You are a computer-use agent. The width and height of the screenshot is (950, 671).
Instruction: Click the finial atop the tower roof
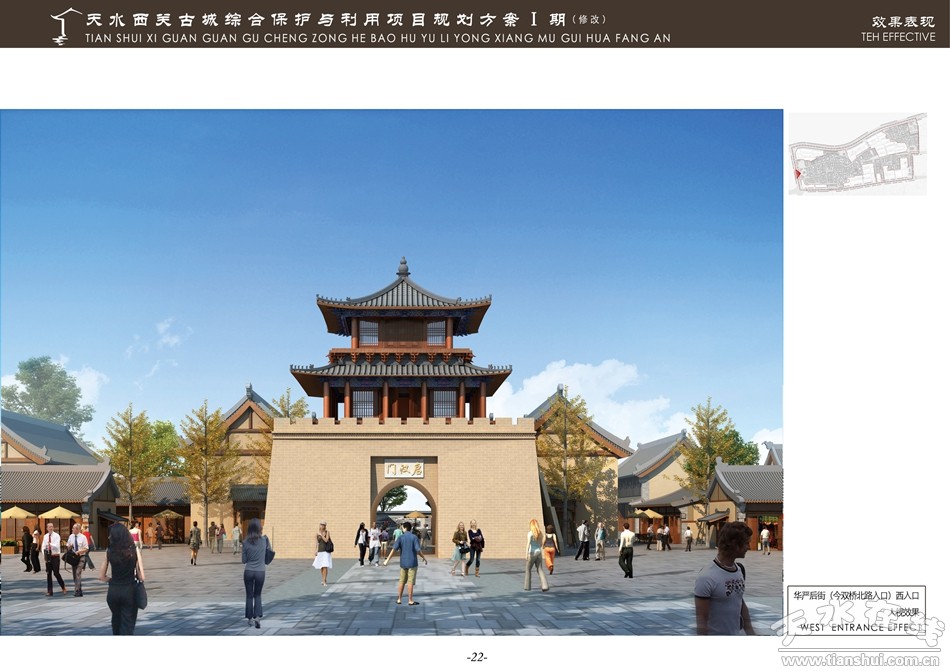click(403, 267)
